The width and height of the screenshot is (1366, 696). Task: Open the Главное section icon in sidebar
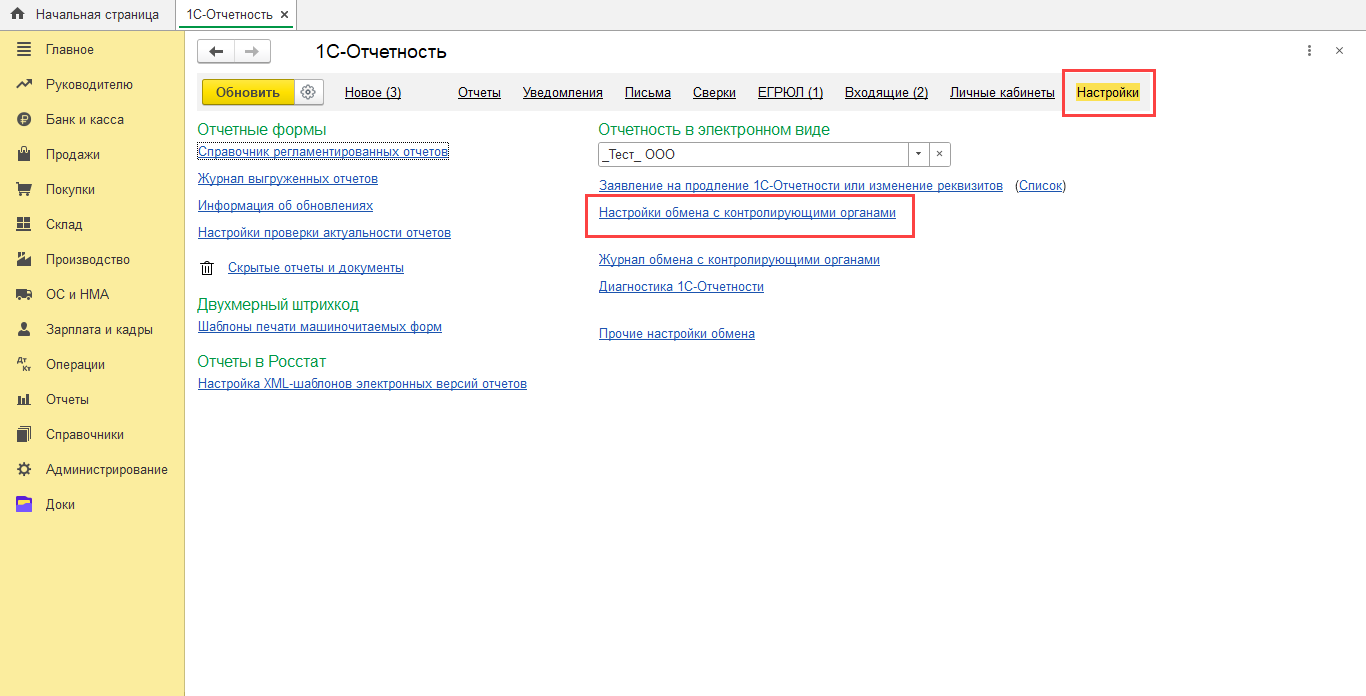24,49
